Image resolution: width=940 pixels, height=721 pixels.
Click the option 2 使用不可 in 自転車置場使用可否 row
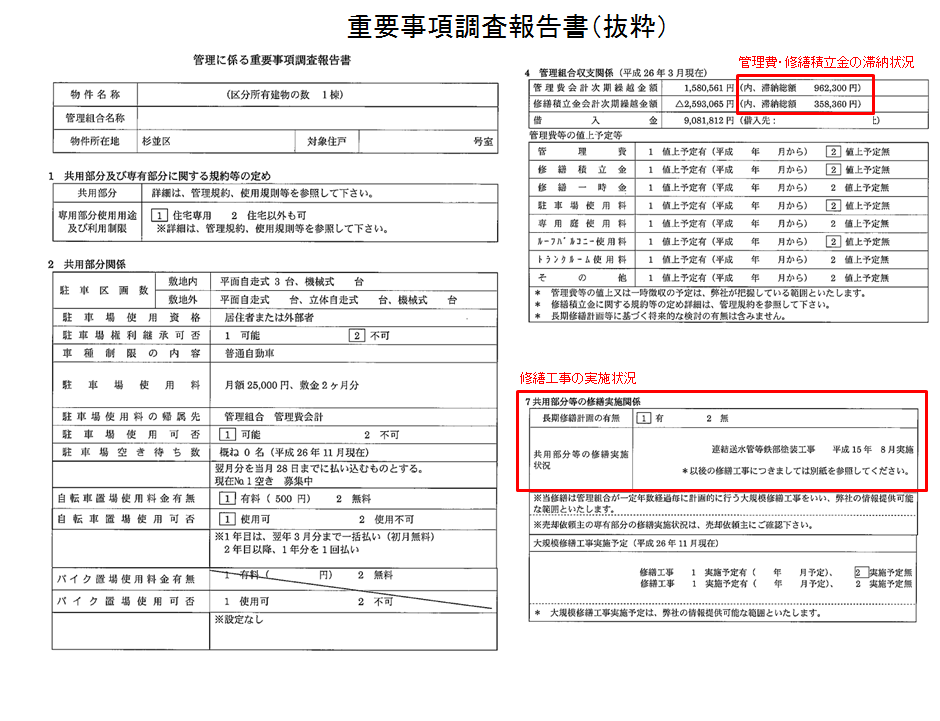(387, 519)
